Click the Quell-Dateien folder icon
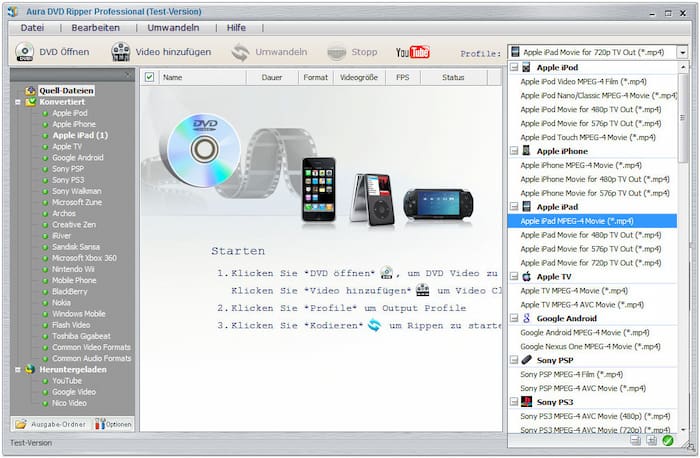The image size is (700, 458). pyautogui.click(x=30, y=91)
